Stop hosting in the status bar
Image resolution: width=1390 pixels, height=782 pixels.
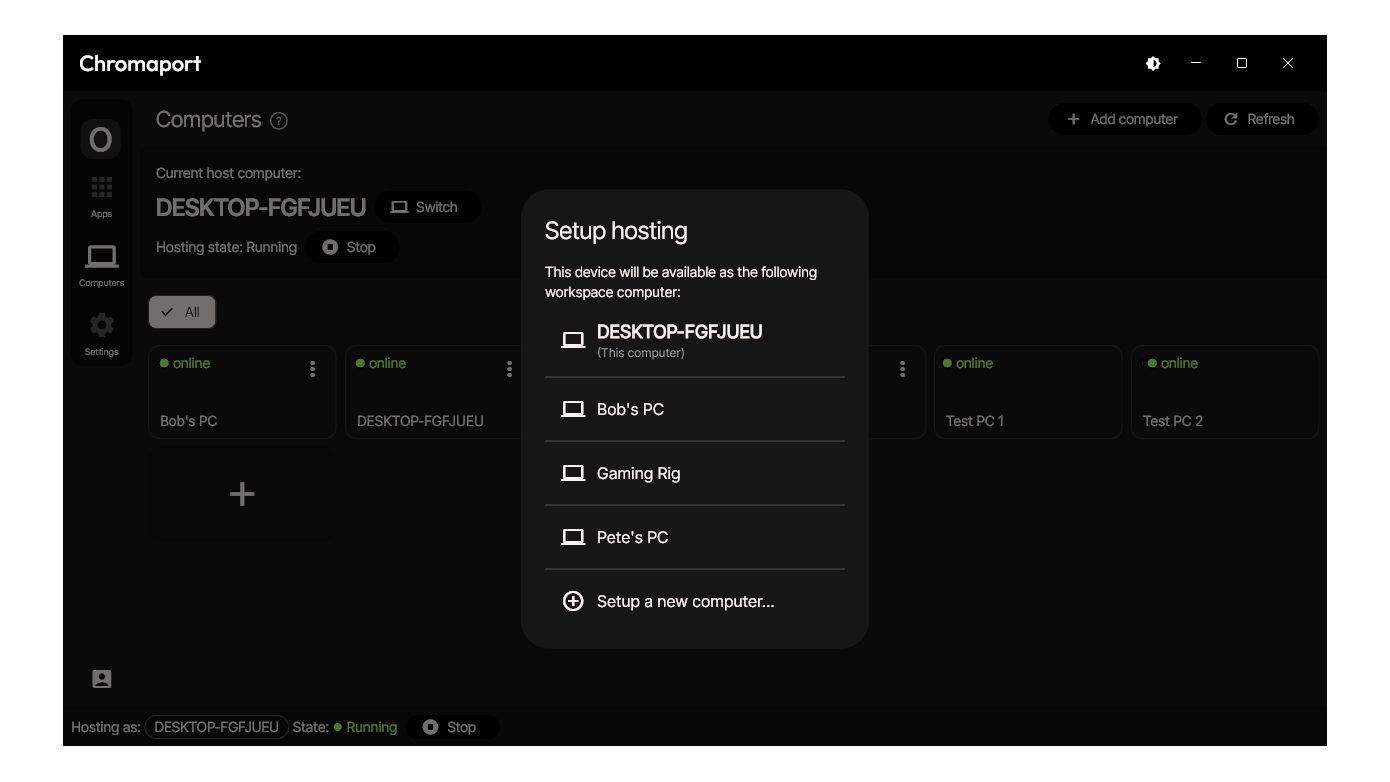tap(449, 727)
